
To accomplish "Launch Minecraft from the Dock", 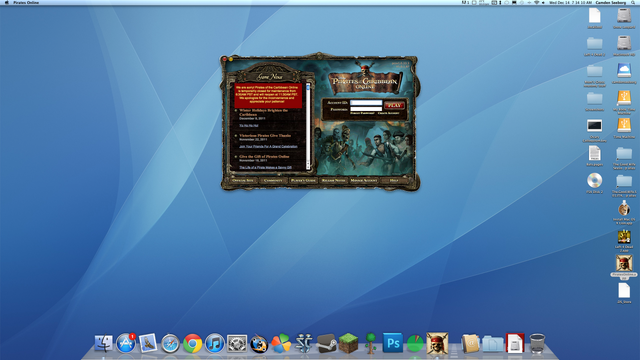I will point(348,343).
